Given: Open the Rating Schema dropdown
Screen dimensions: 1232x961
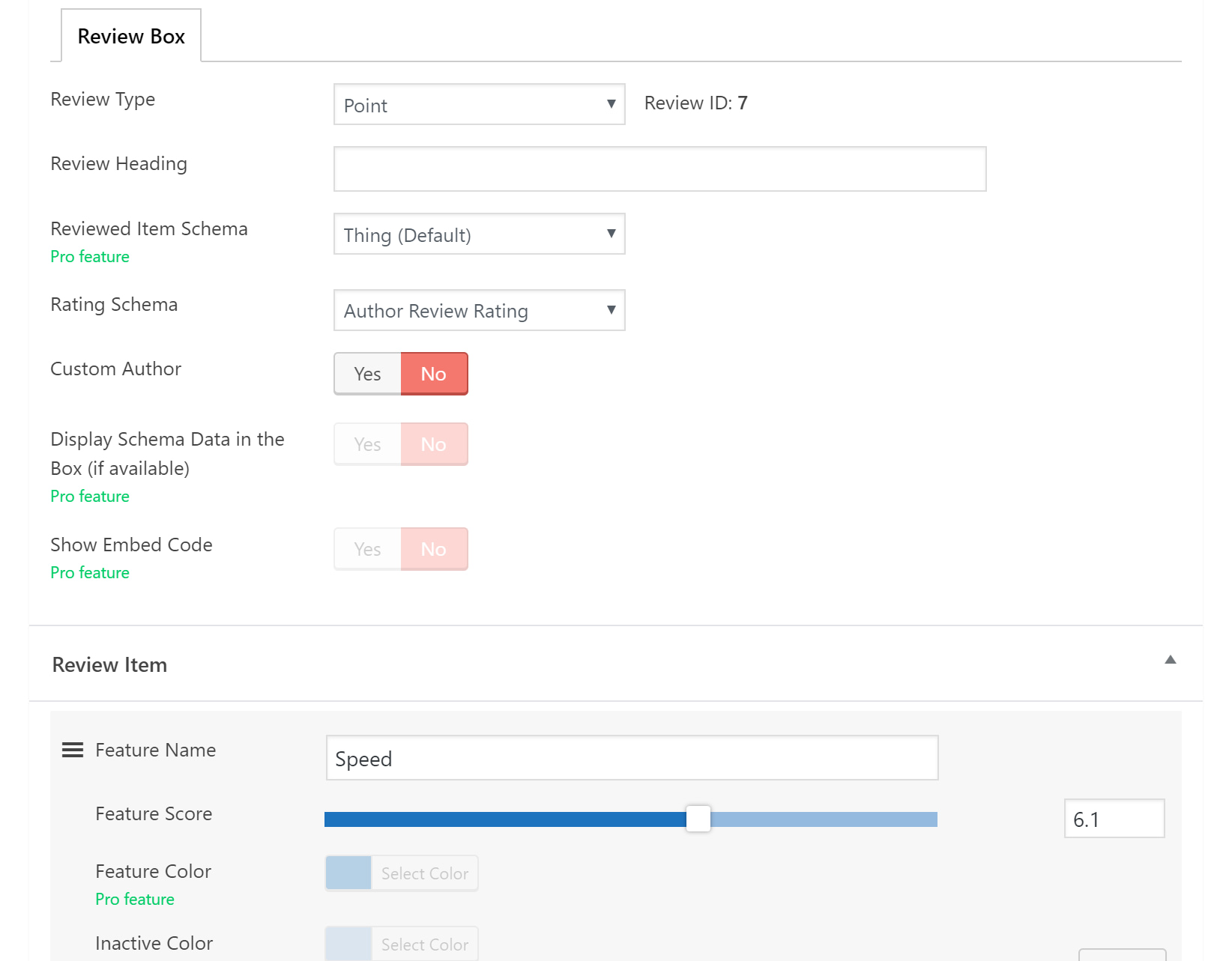Looking at the screenshot, I should coord(479,310).
